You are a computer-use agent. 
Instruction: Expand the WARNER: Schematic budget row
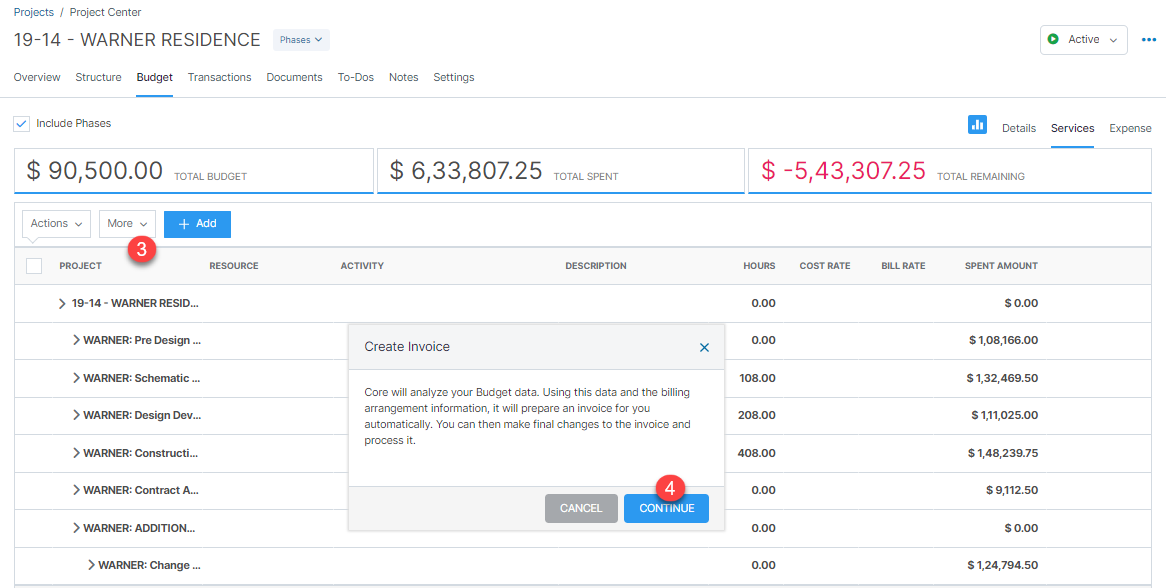[75, 378]
